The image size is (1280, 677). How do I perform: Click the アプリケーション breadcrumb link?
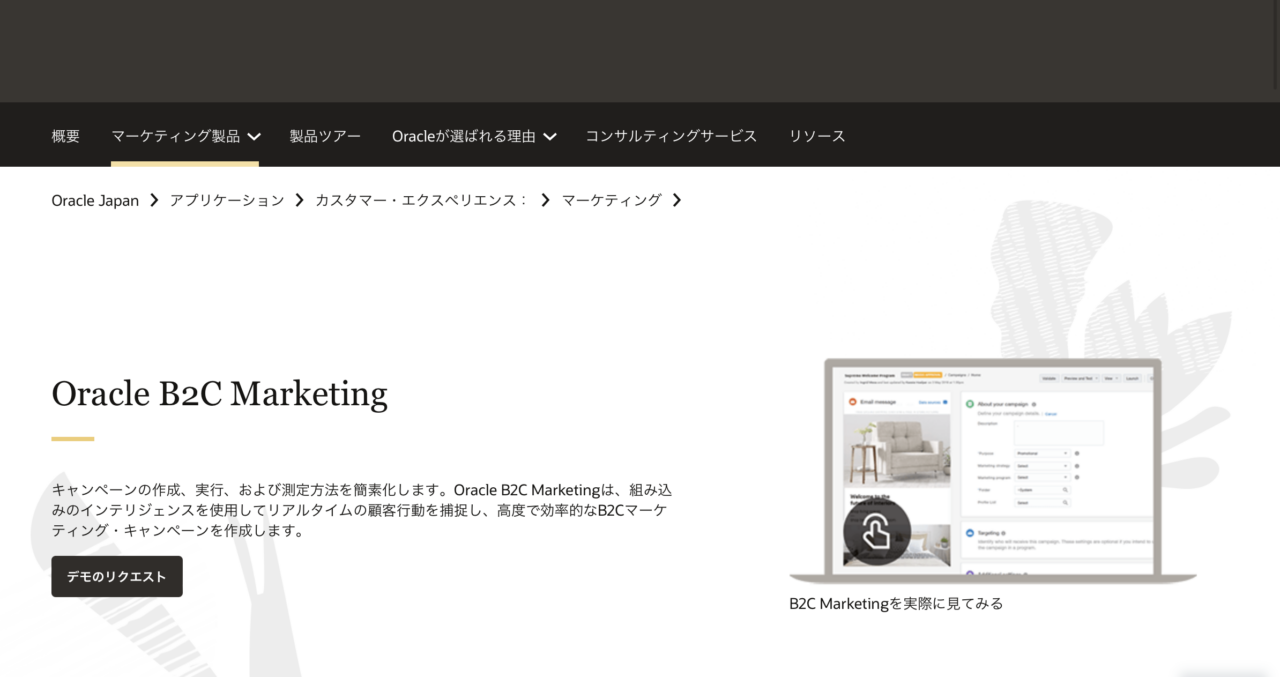[227, 200]
